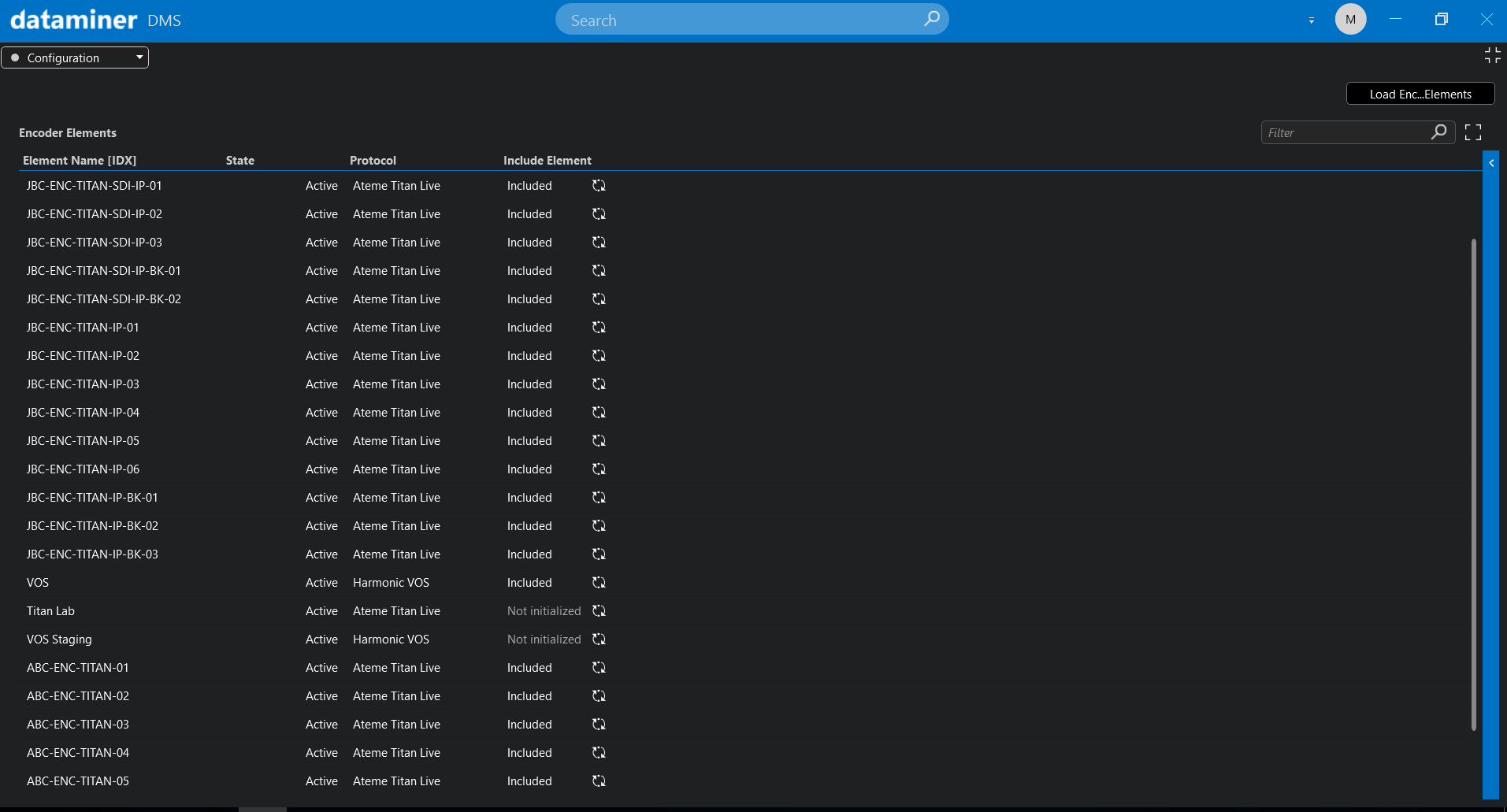Click the table vertical scrollbar
The image size is (1507, 812).
(x=1473, y=484)
